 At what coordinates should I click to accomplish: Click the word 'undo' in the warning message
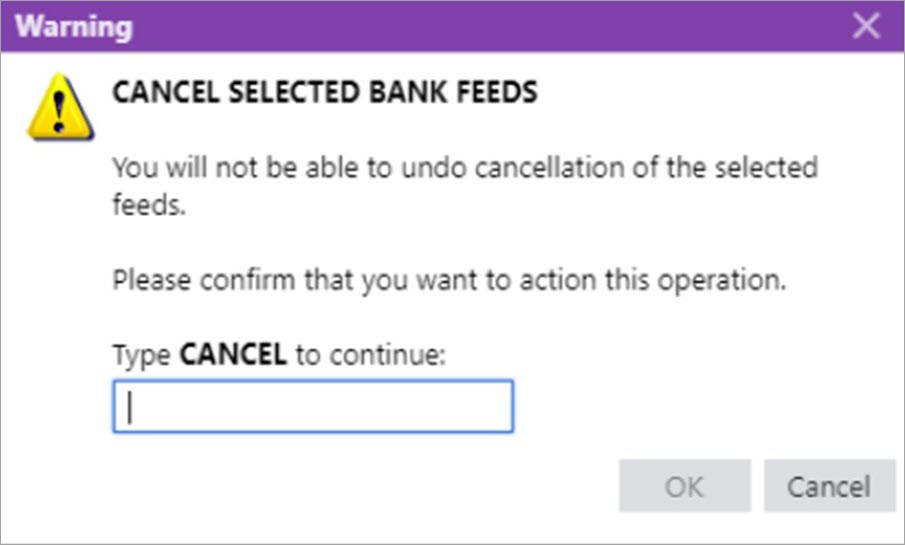coord(434,168)
